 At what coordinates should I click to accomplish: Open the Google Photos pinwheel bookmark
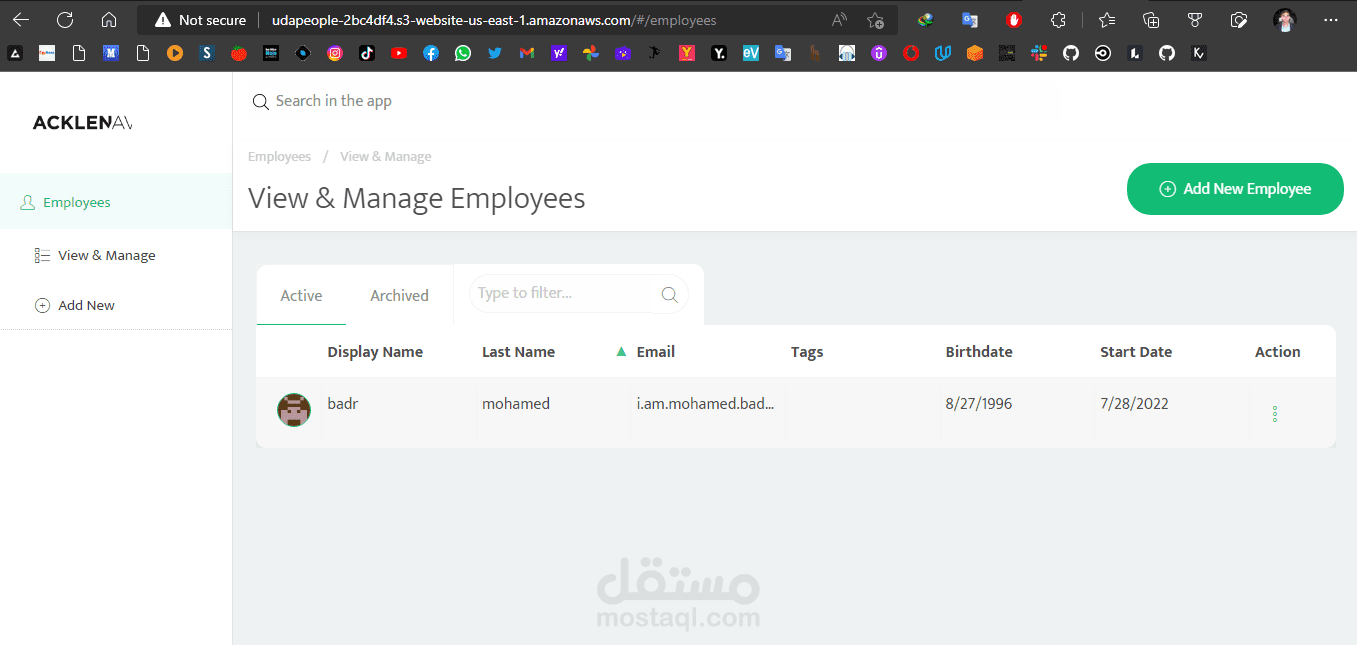[x=591, y=54]
